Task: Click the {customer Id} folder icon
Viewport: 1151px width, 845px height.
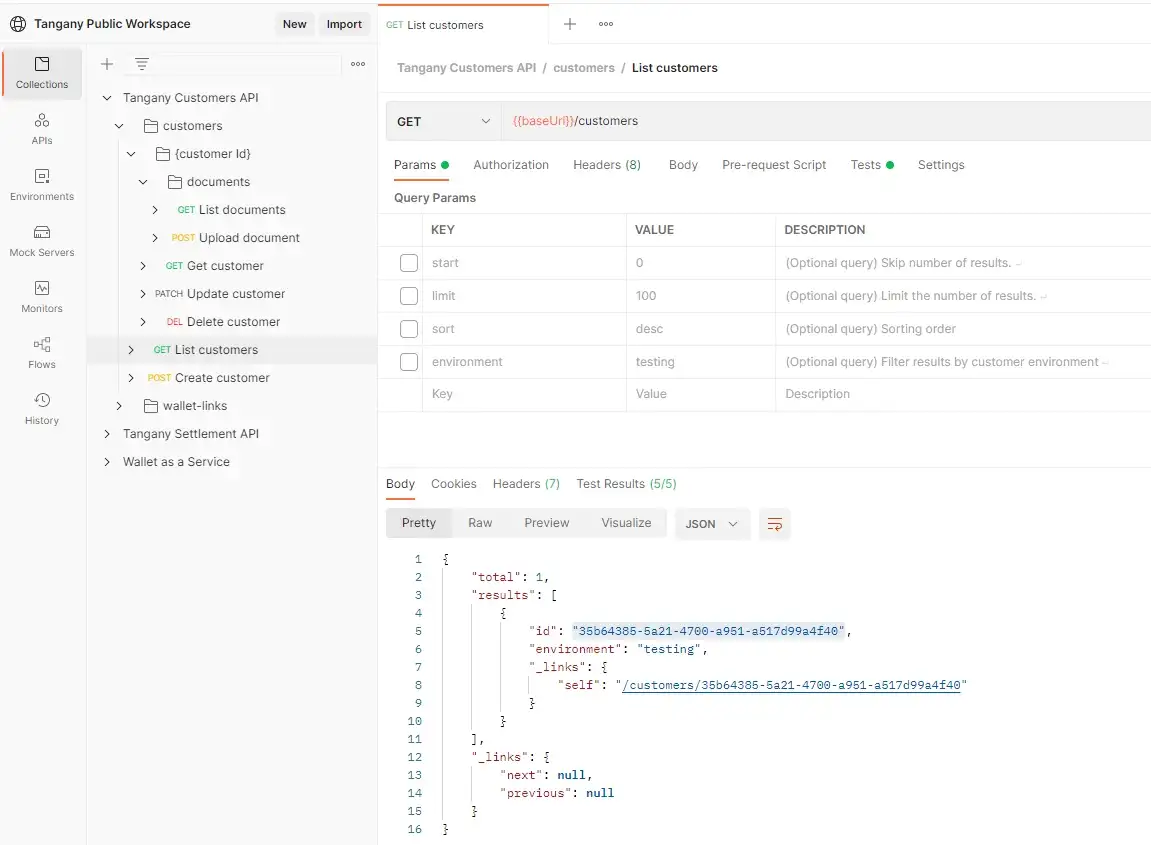Action: click(163, 154)
